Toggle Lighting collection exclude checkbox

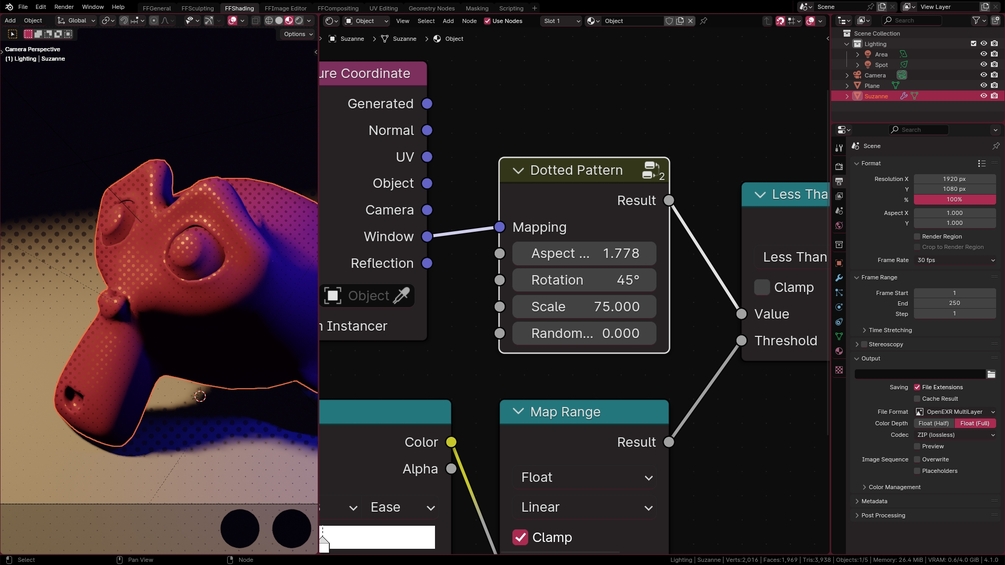point(973,44)
